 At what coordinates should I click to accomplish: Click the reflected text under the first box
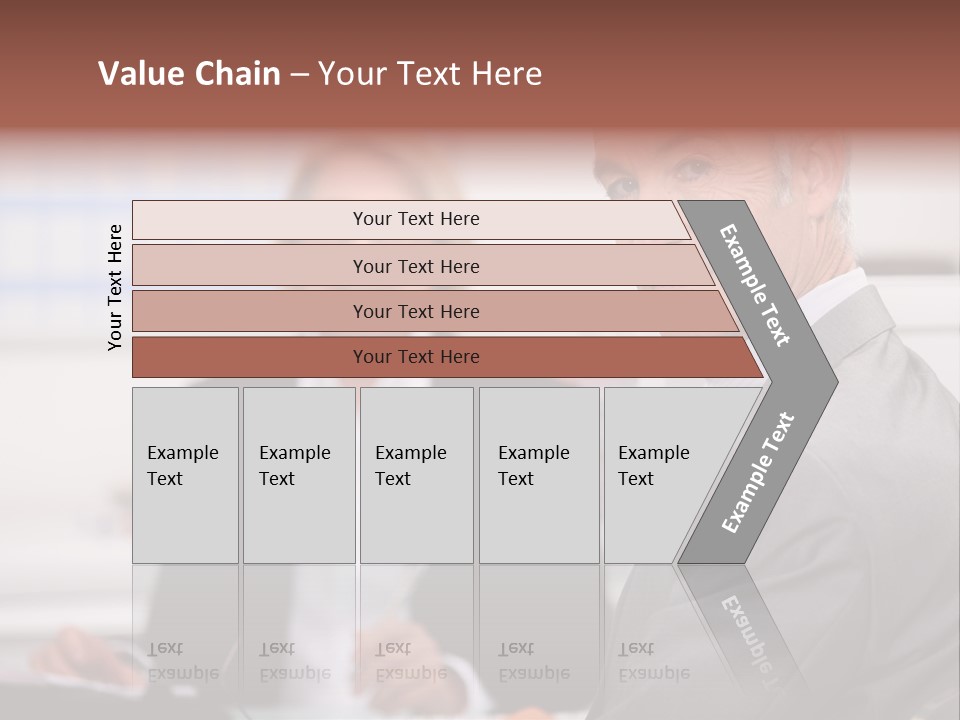click(x=183, y=661)
